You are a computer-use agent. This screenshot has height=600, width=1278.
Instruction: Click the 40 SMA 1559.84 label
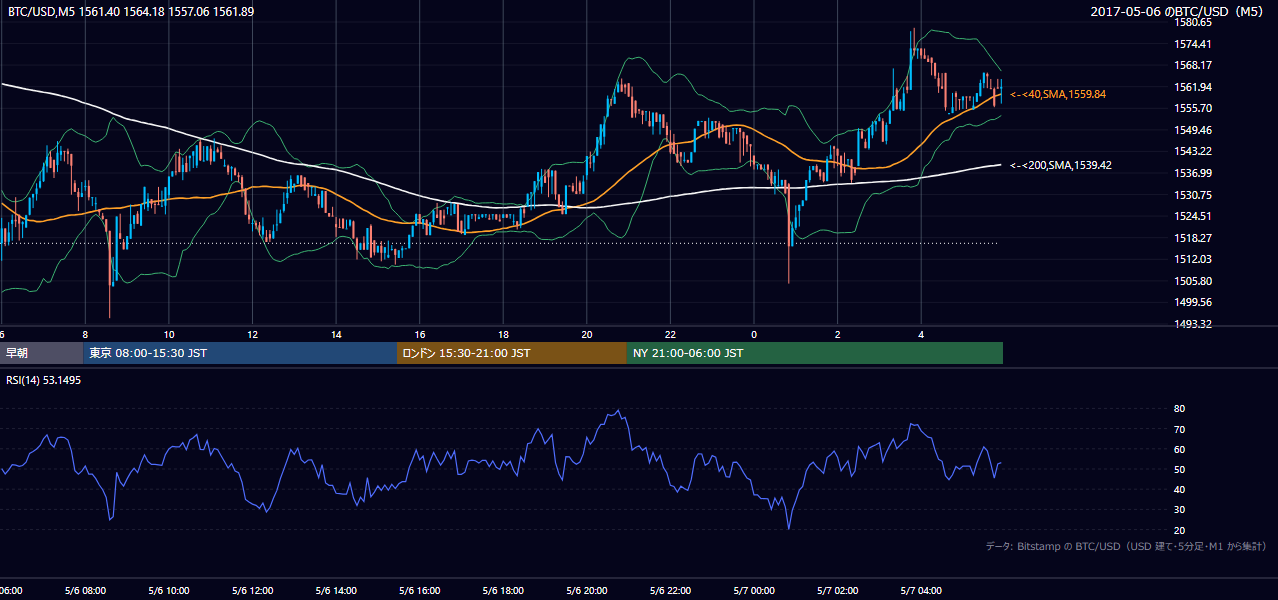[1058, 94]
